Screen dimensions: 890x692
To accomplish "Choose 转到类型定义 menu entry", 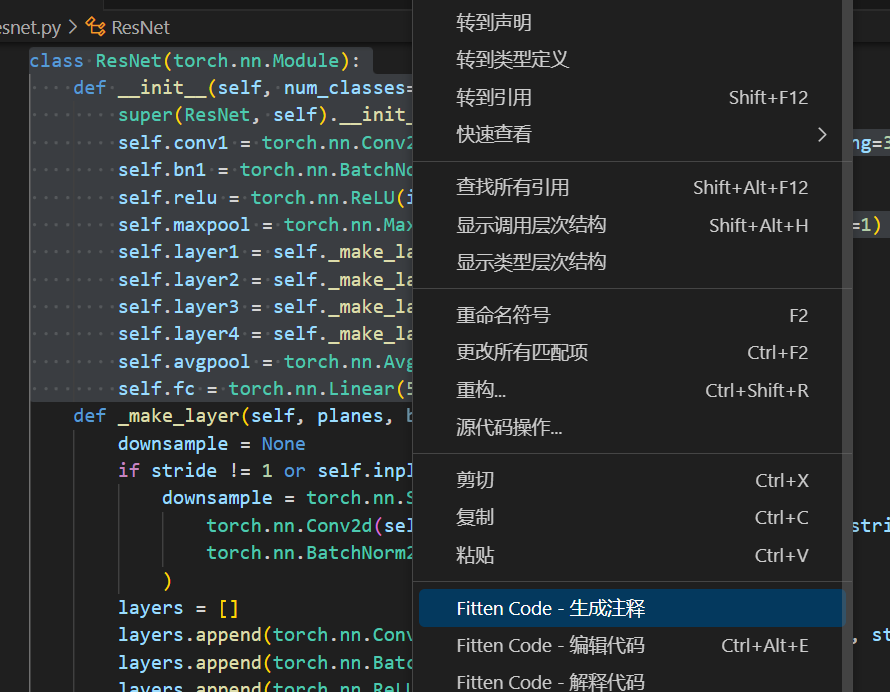I will 512,60.
